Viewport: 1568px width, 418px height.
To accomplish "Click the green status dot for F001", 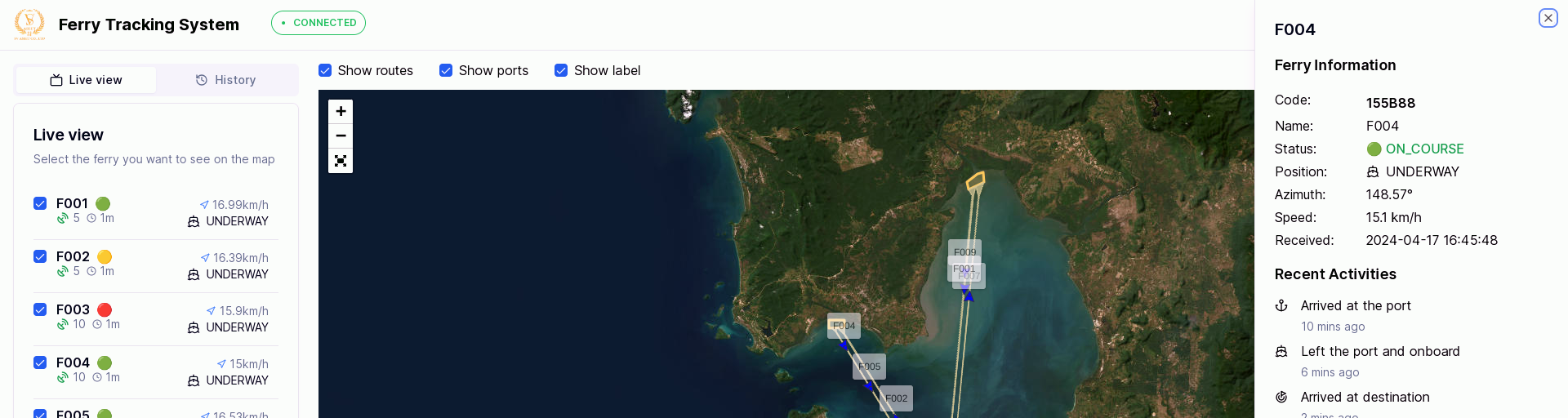I will point(103,204).
